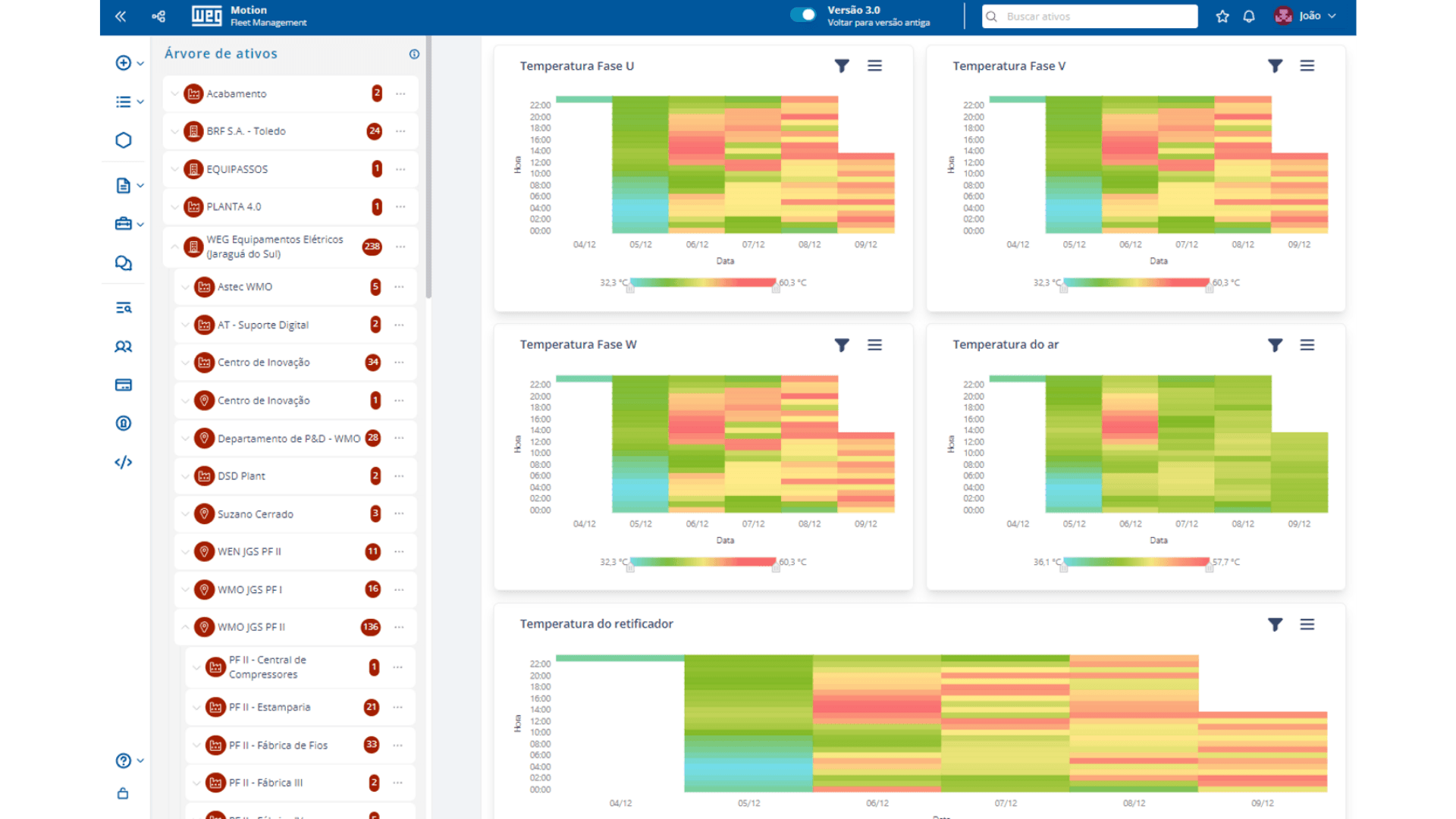Open the search list sidebar icon
The width and height of the screenshot is (1456, 819).
tap(124, 308)
